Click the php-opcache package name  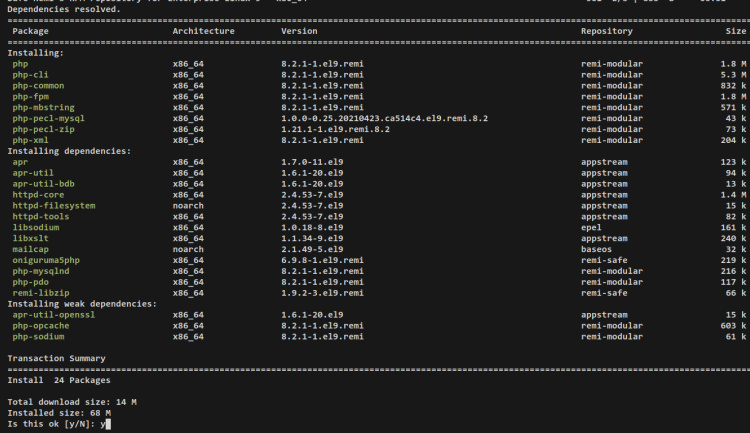39,325
